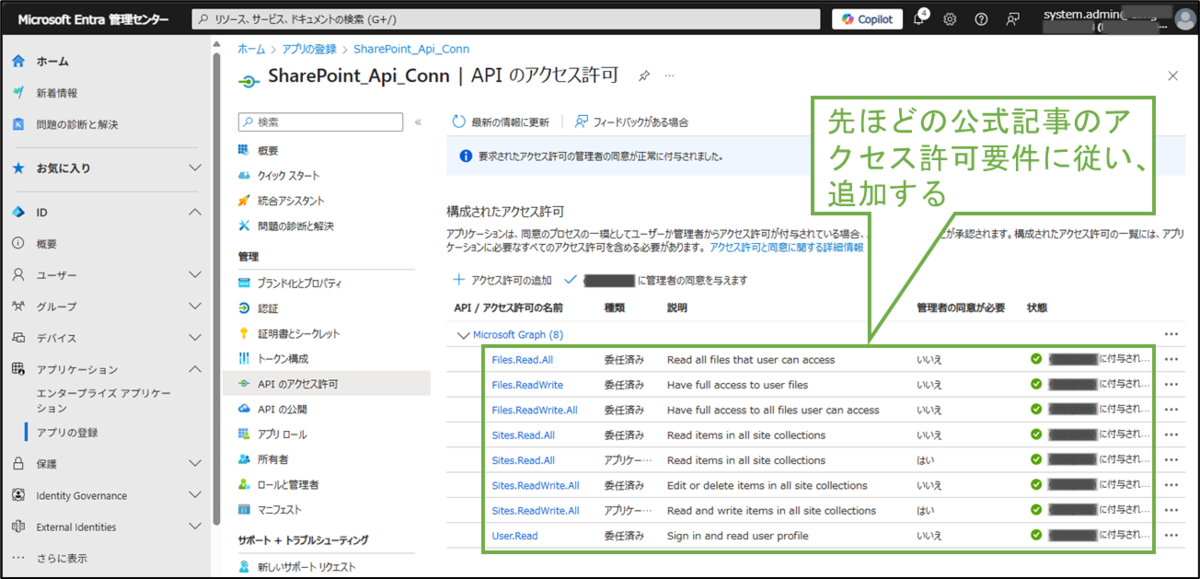The width and height of the screenshot is (1200, 579).
Task: Collapse the Microsoft Graph (8) group
Action: coord(462,335)
